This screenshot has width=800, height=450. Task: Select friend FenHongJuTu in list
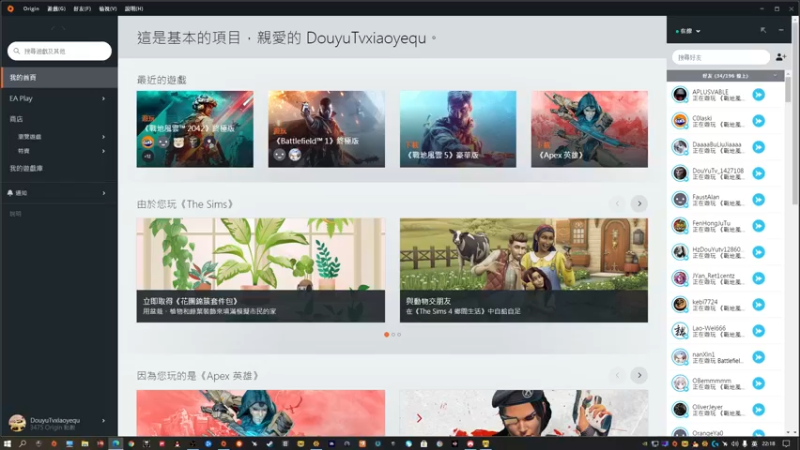click(725, 226)
